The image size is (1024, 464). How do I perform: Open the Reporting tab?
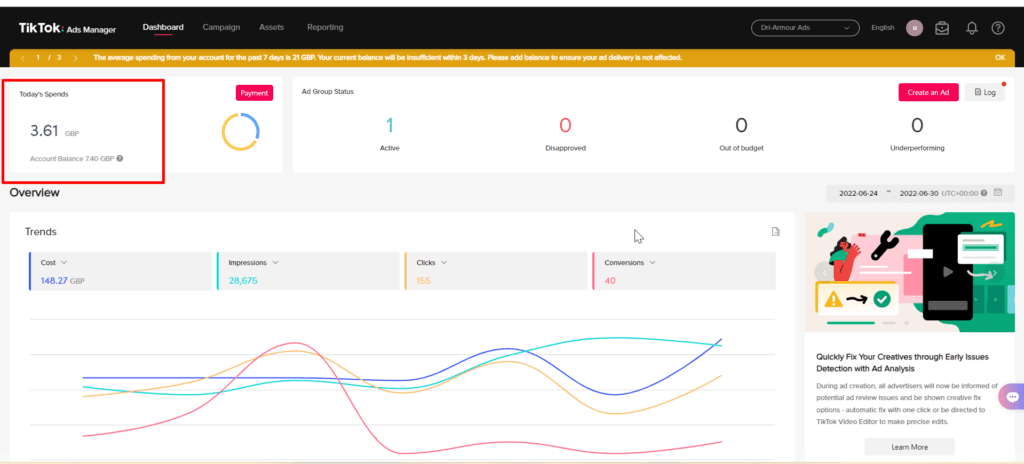click(325, 27)
